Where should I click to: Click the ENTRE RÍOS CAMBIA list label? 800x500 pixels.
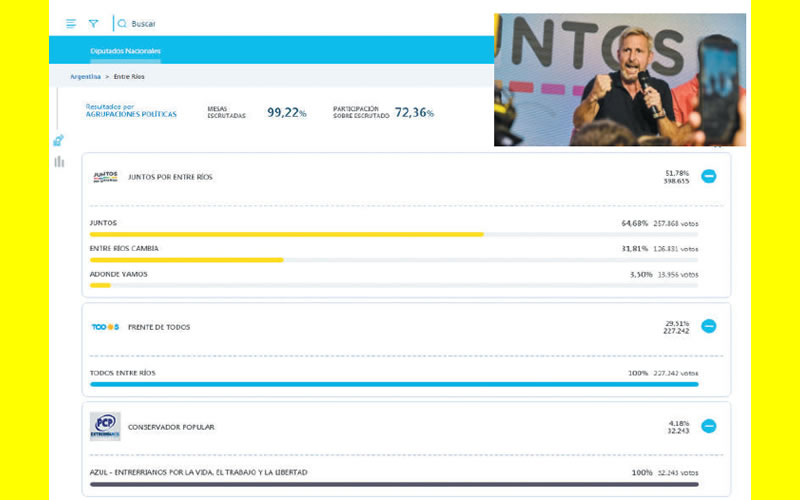124,248
